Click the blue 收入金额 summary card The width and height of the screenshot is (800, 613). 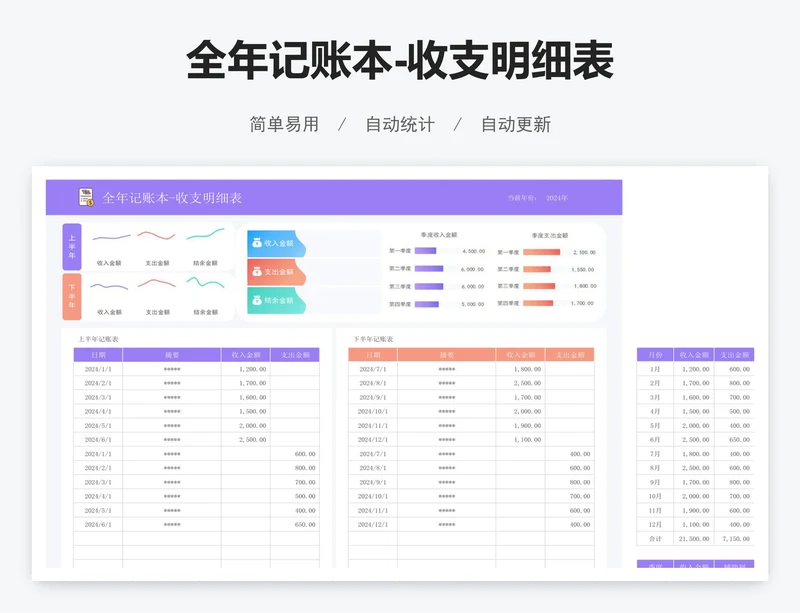tap(277, 243)
